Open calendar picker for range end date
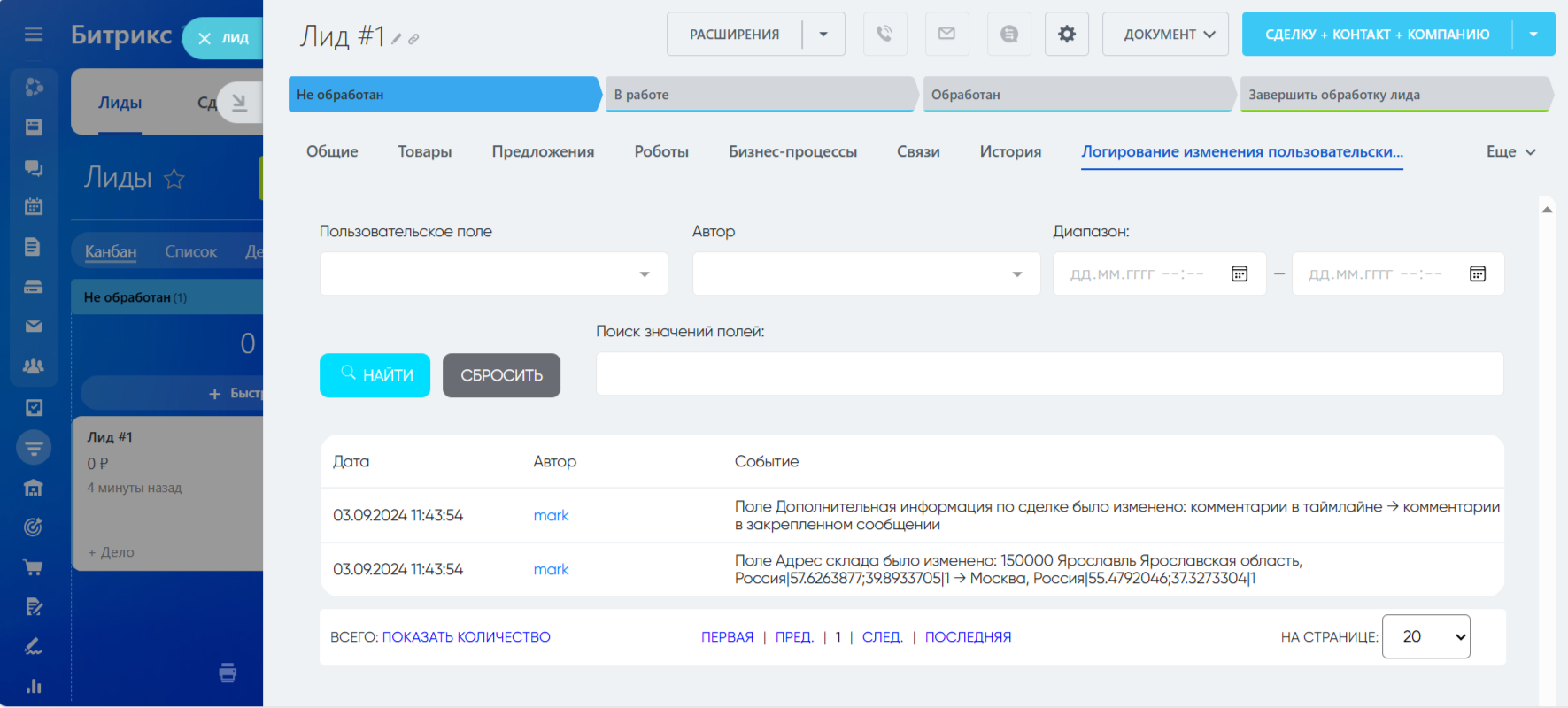 point(1478,274)
